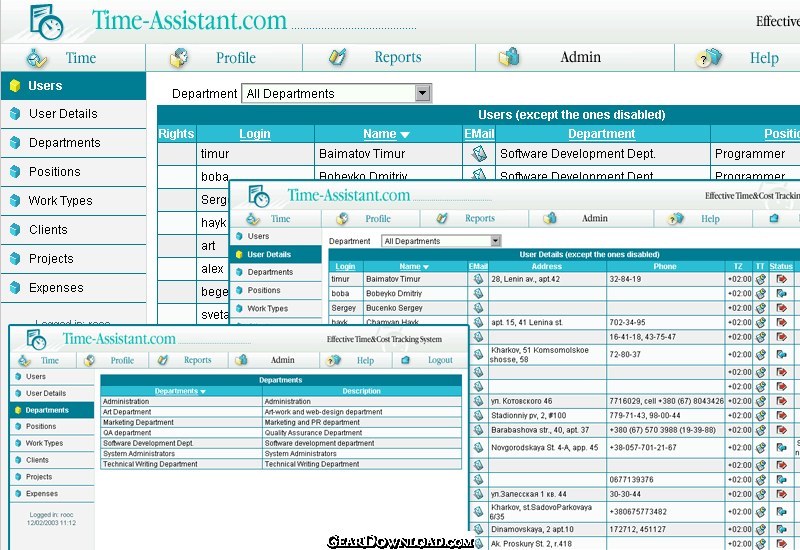Image resolution: width=800 pixels, height=550 pixels.
Task: Click the Reports pencil icon in main window
Action: [x=337, y=57]
